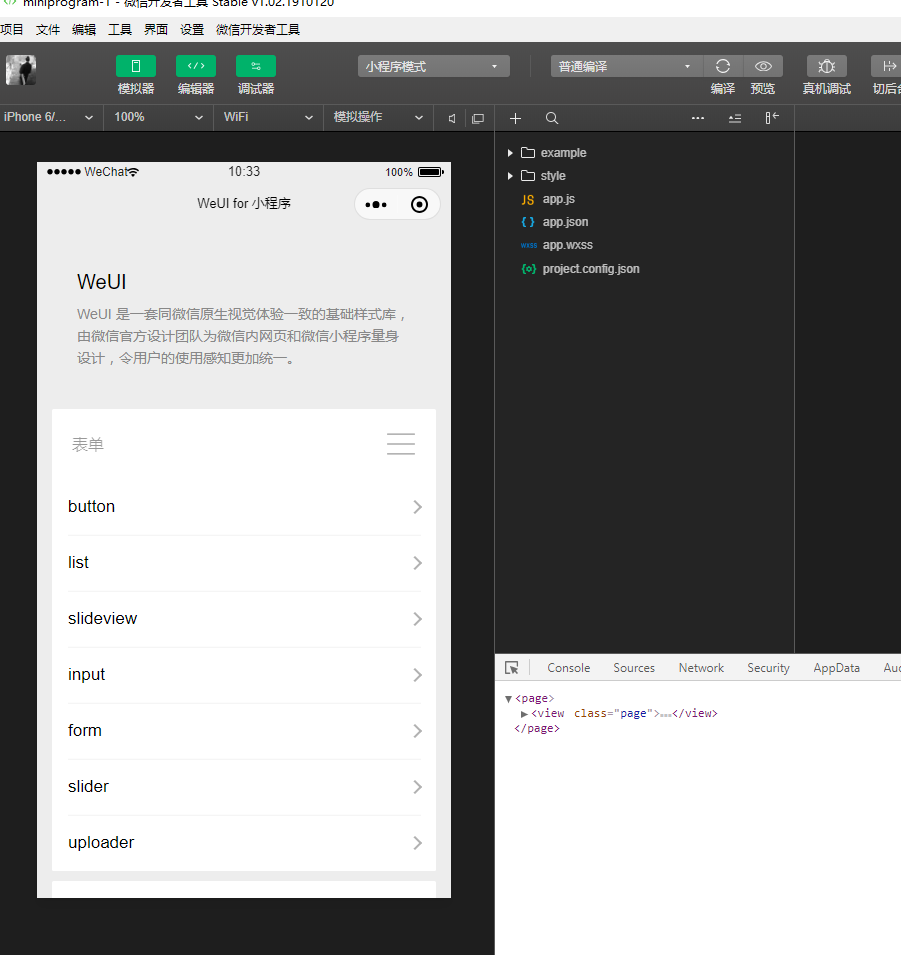Click the file search magnifier icon
This screenshot has width=901, height=955.
(x=552, y=118)
